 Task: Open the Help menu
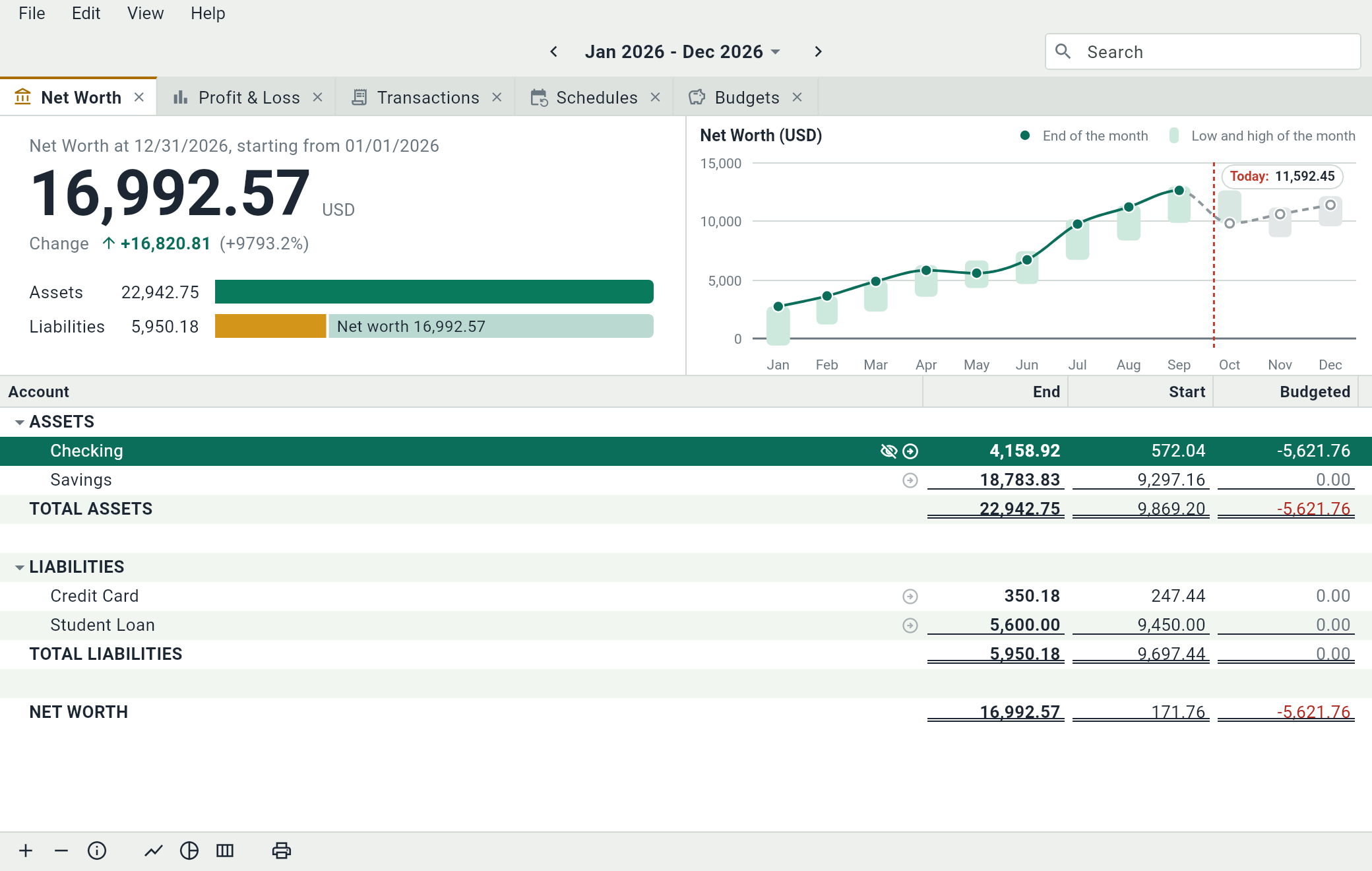point(208,13)
